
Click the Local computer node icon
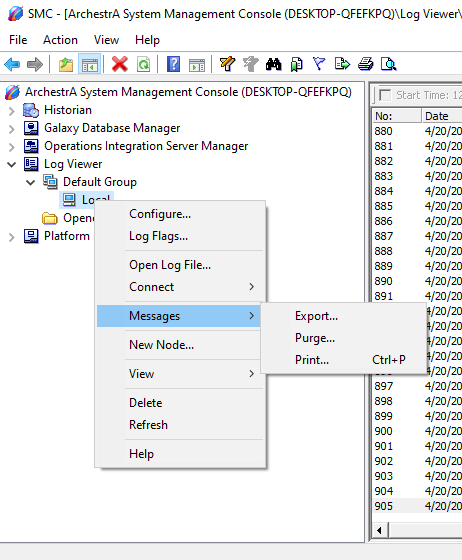pos(69,200)
